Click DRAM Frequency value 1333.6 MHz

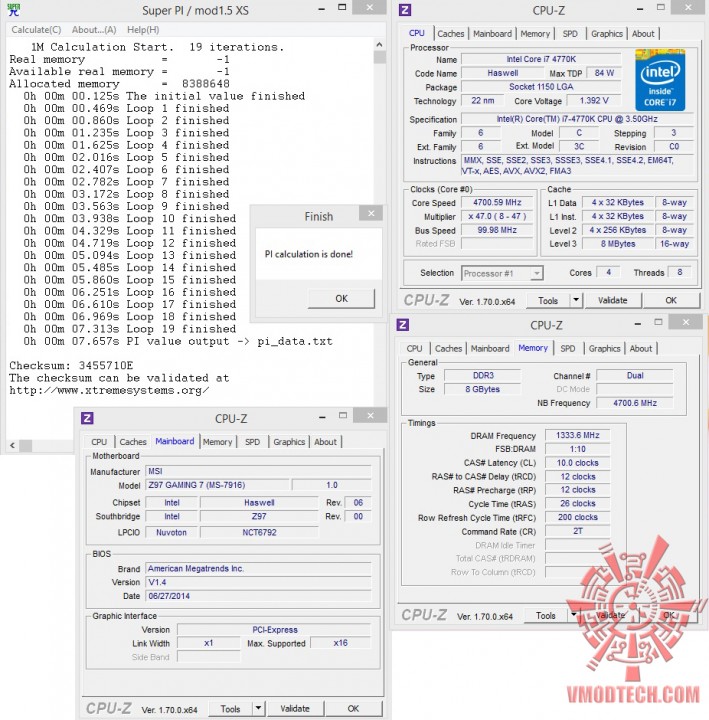pyautogui.click(x=578, y=435)
